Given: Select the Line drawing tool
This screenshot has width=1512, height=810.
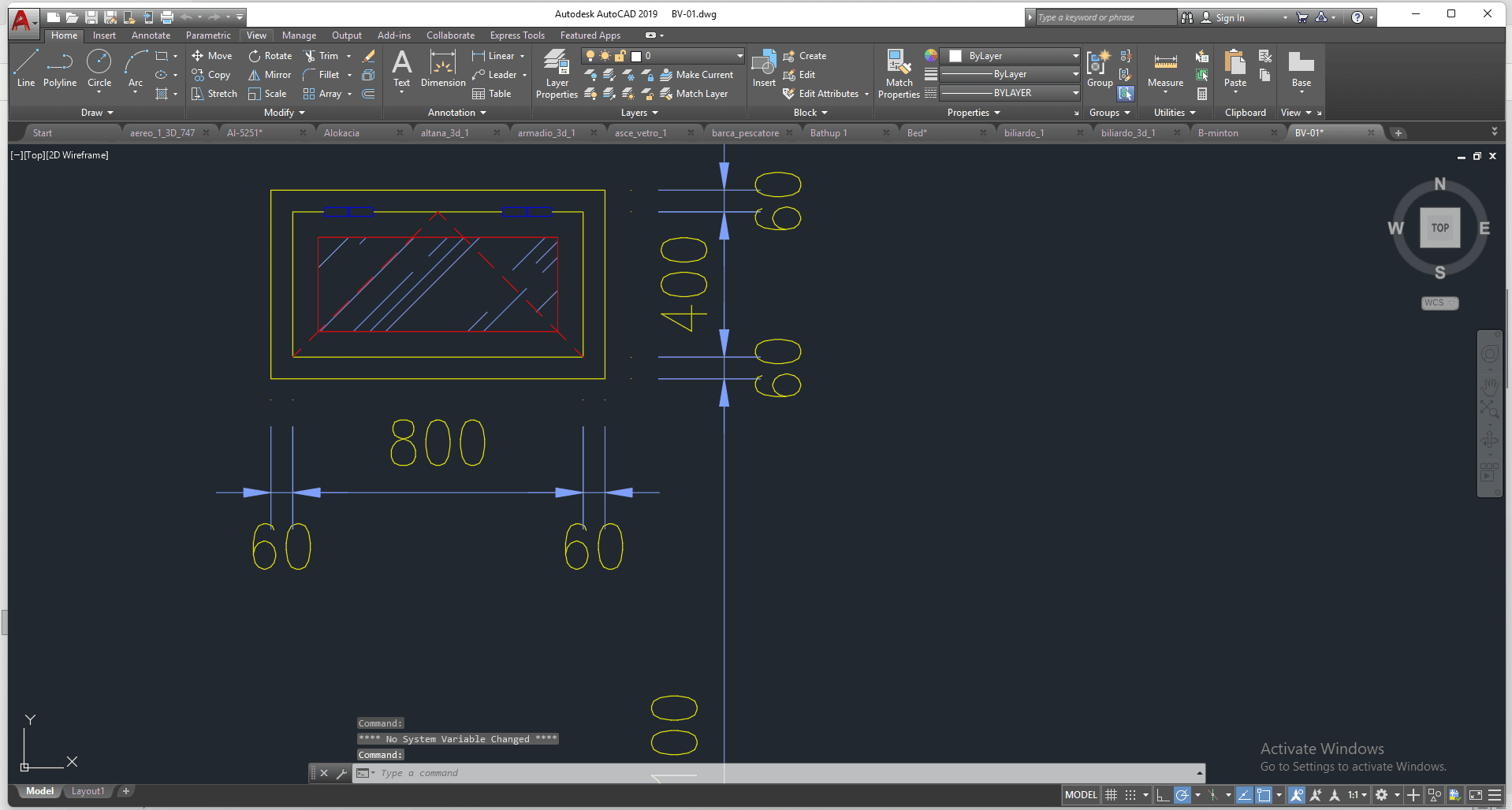Looking at the screenshot, I should coord(25,68).
